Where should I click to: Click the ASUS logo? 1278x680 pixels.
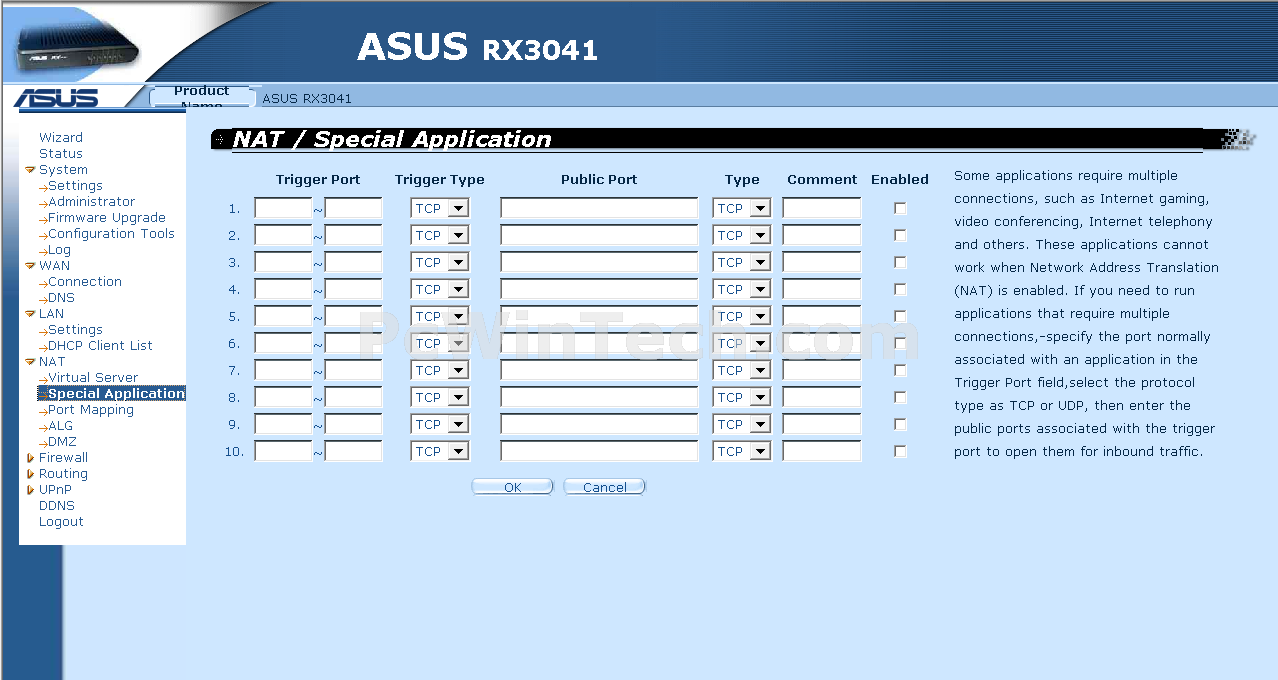click(x=56, y=98)
